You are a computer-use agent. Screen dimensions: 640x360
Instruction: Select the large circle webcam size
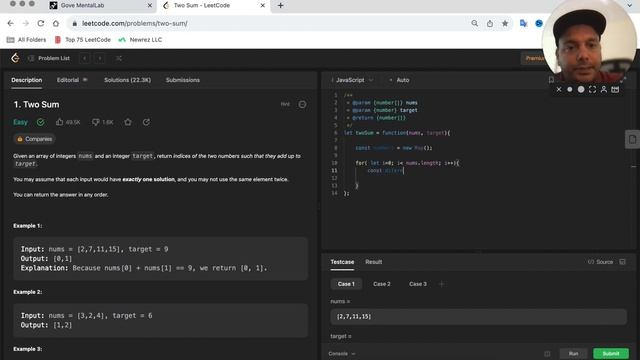581,89
